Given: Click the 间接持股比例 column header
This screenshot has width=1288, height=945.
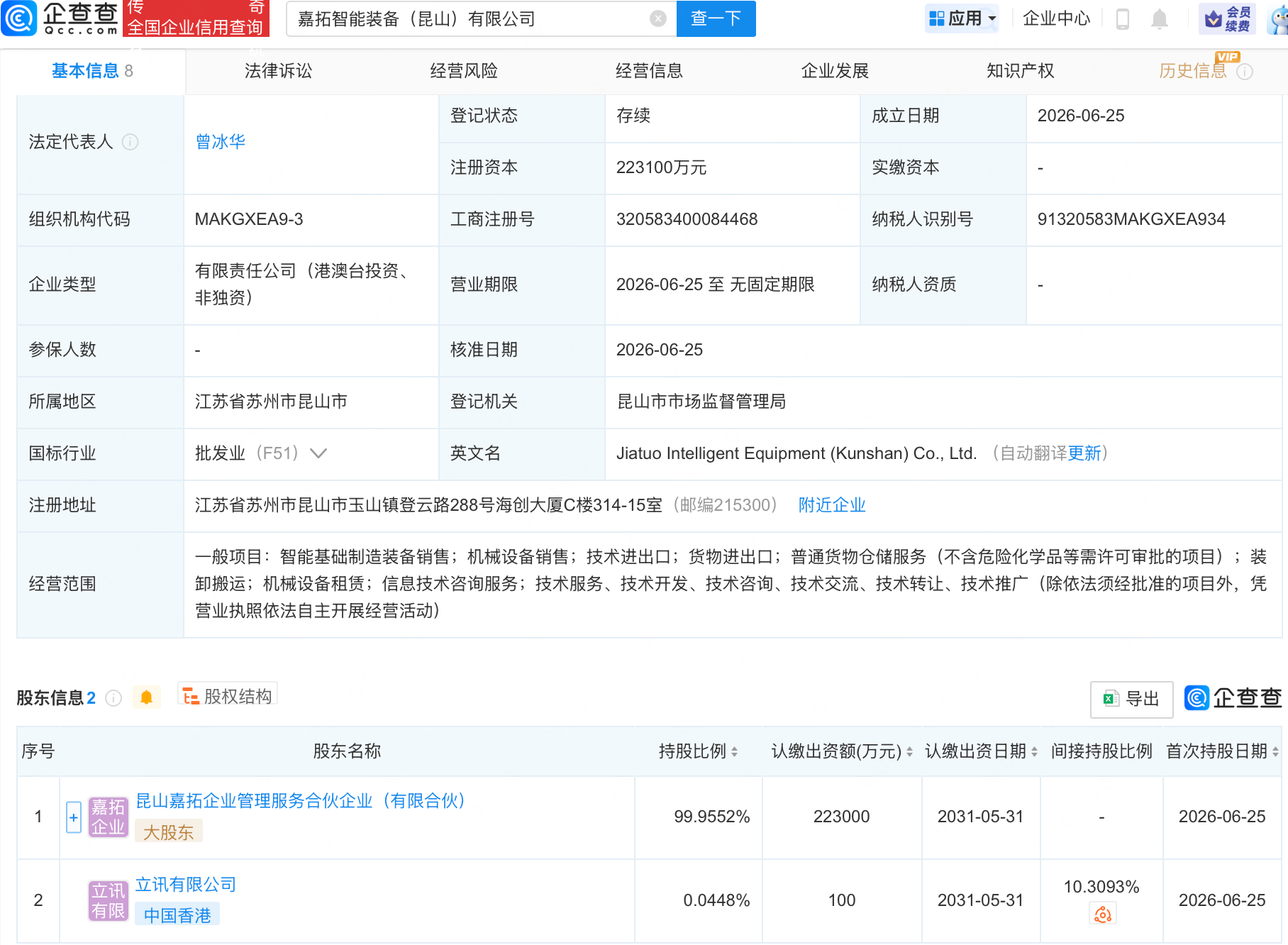Looking at the screenshot, I should pos(1101,751).
